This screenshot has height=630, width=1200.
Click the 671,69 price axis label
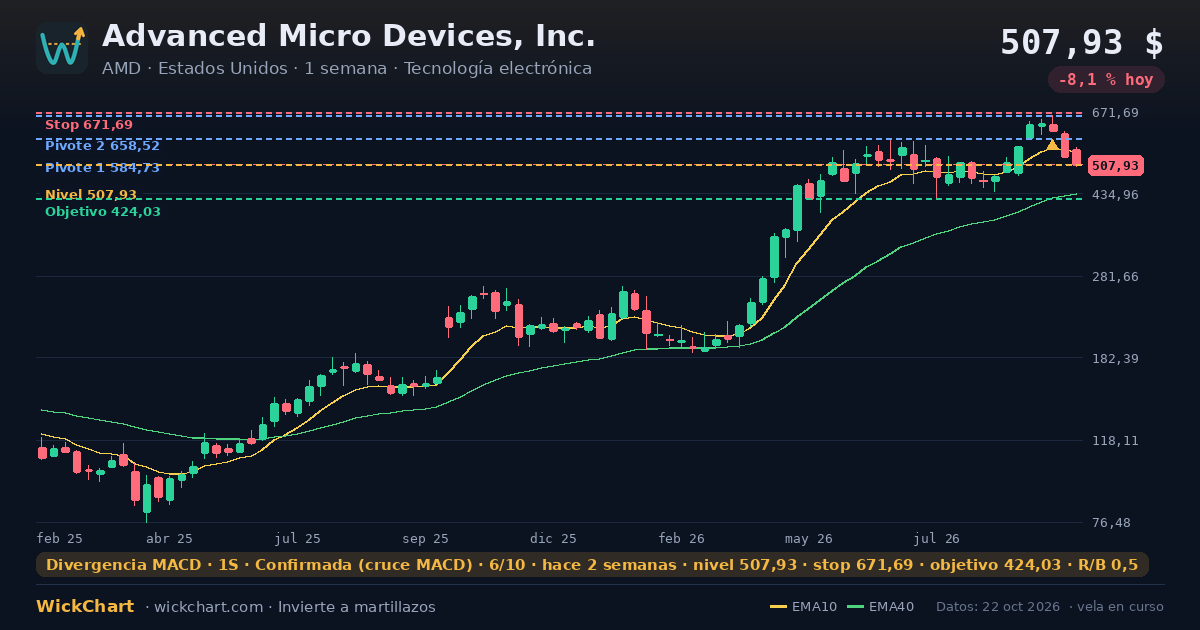coord(1116,113)
